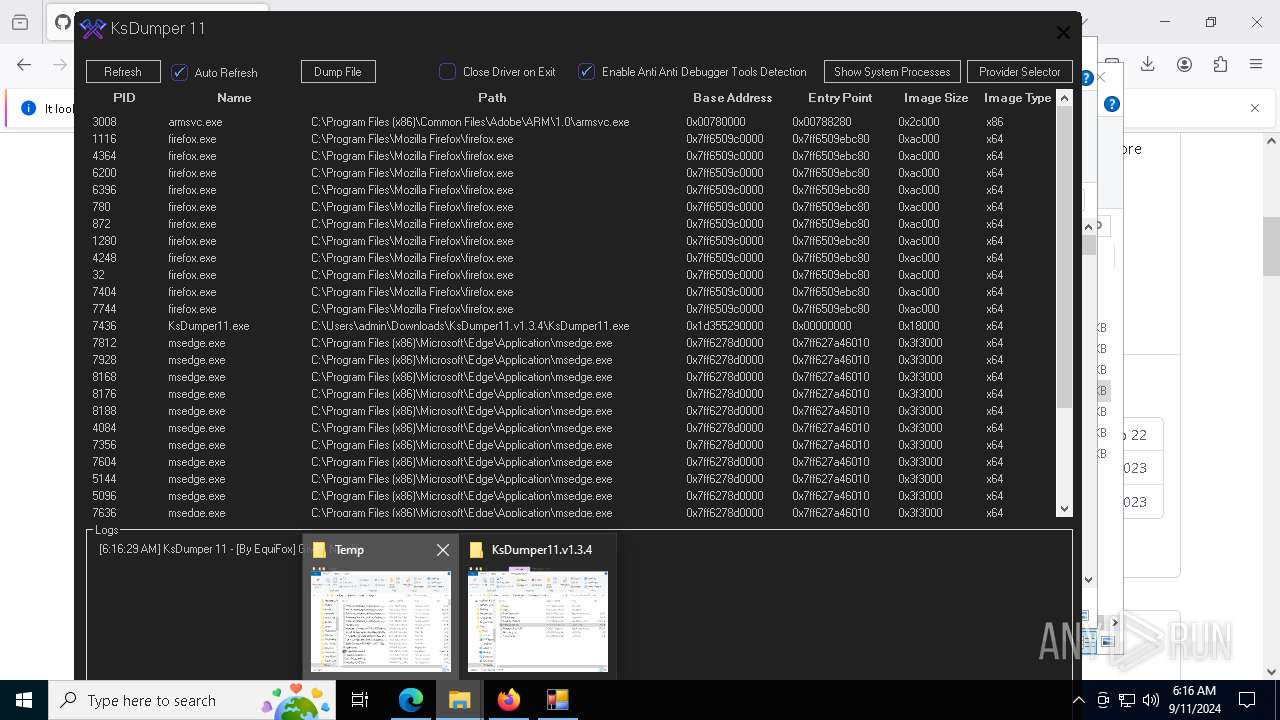The height and width of the screenshot is (720, 1280).
Task: Close the Temp thumbnail preview
Action: (443, 550)
